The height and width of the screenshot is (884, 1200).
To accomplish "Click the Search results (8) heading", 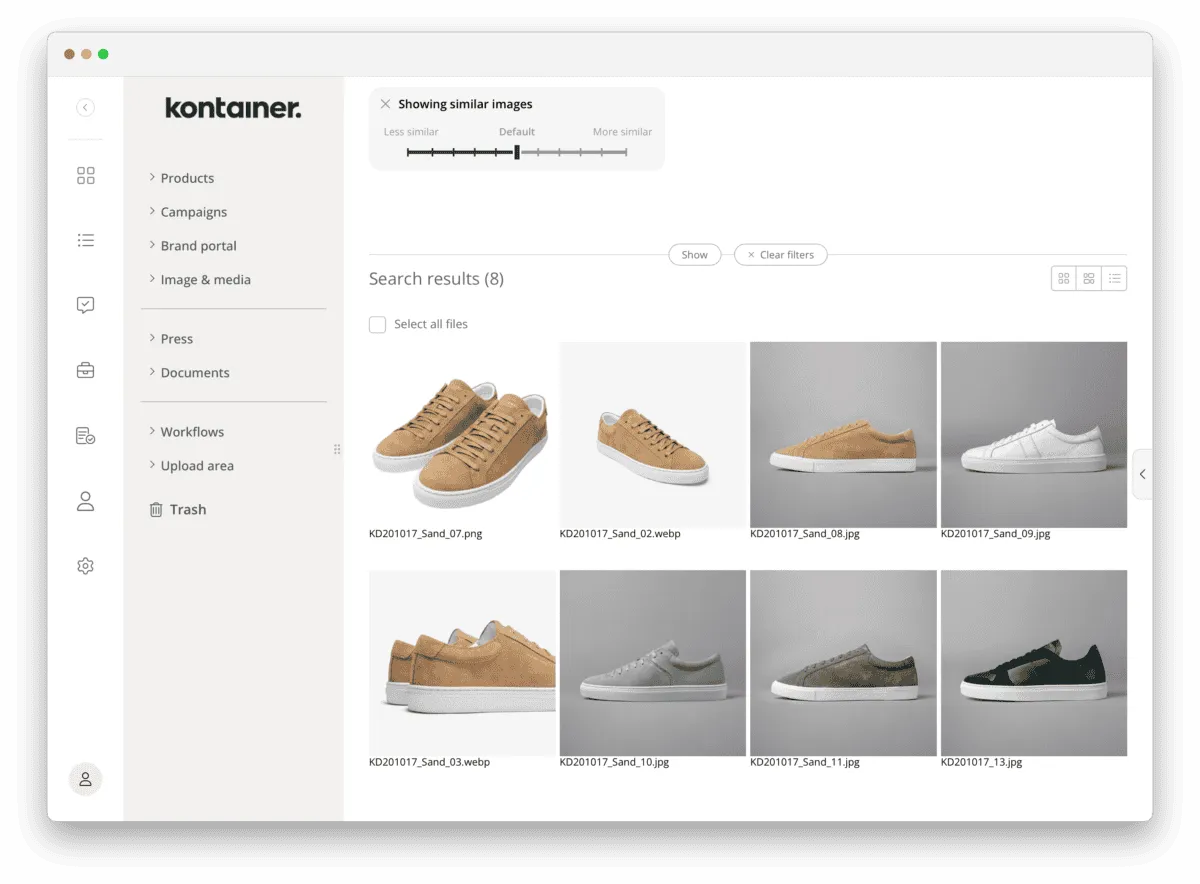I will [436, 279].
